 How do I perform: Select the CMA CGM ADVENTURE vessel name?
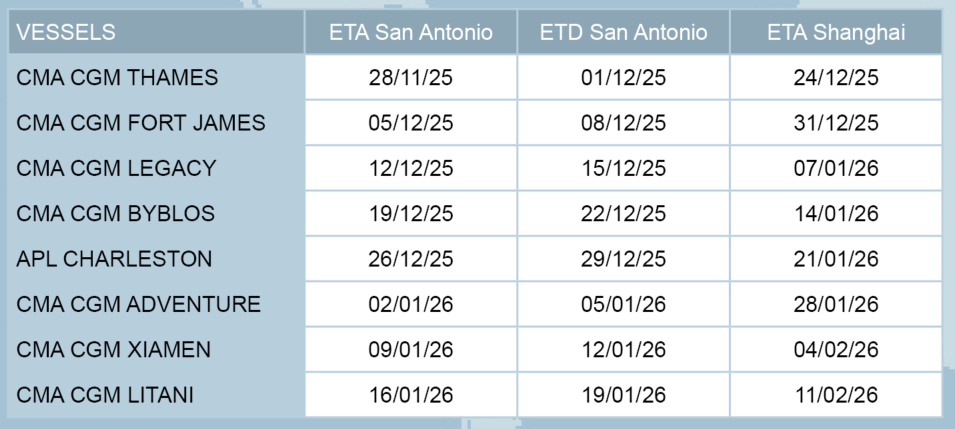[x=138, y=304]
